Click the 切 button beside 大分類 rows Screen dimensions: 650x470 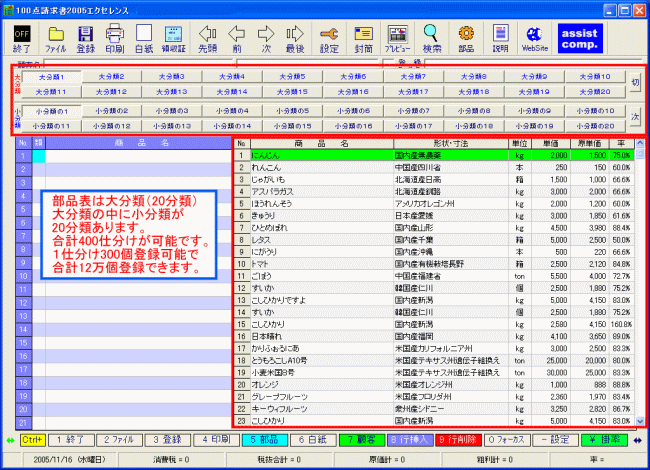coord(635,83)
